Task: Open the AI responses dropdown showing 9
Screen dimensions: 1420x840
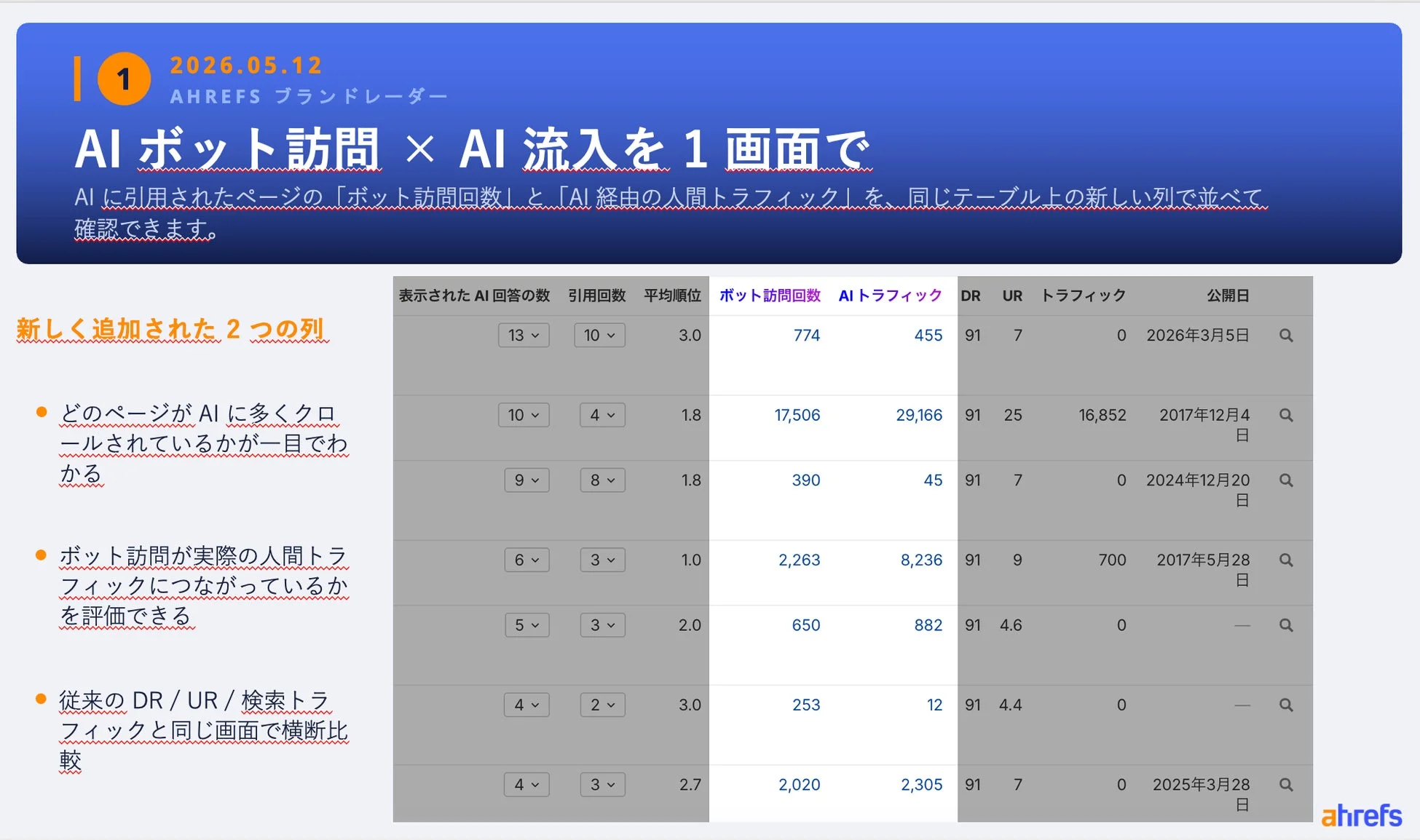Action: pyautogui.click(x=526, y=480)
